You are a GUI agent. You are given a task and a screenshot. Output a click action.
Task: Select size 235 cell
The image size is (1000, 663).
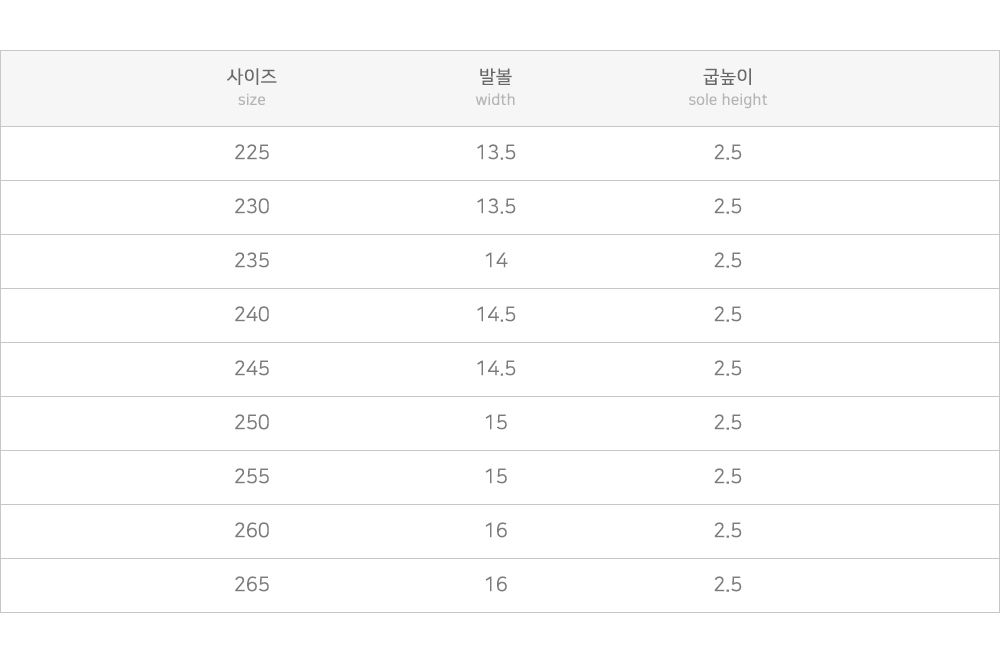[x=252, y=261]
